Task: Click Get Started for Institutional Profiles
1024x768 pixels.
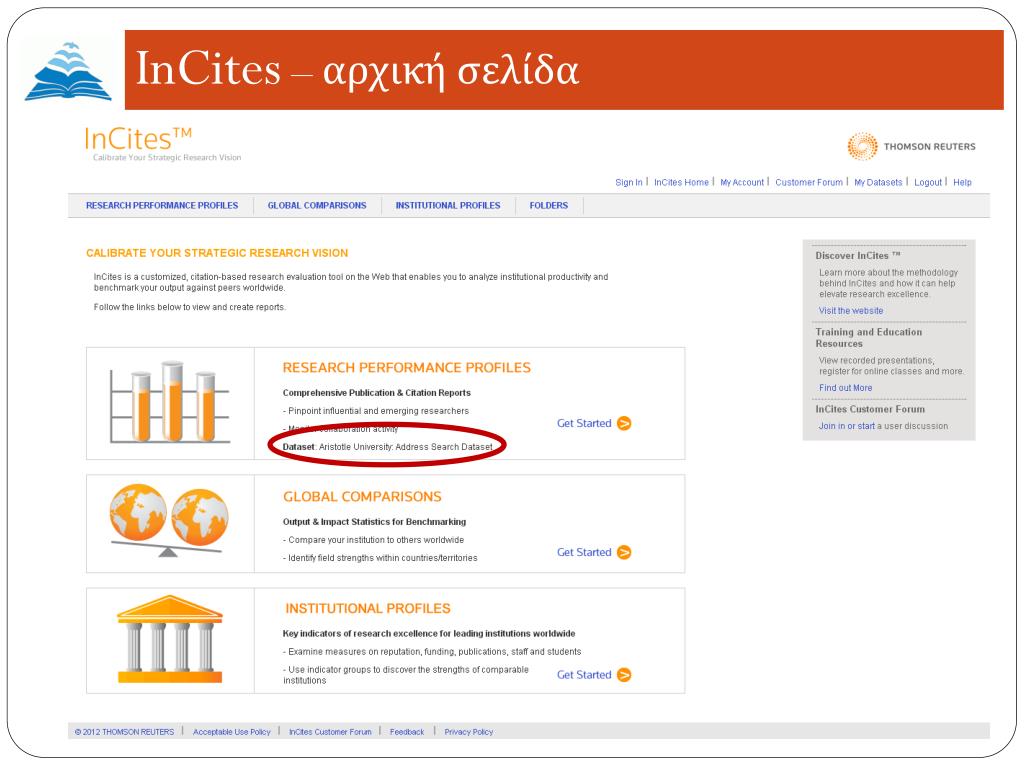Action: [x=584, y=675]
